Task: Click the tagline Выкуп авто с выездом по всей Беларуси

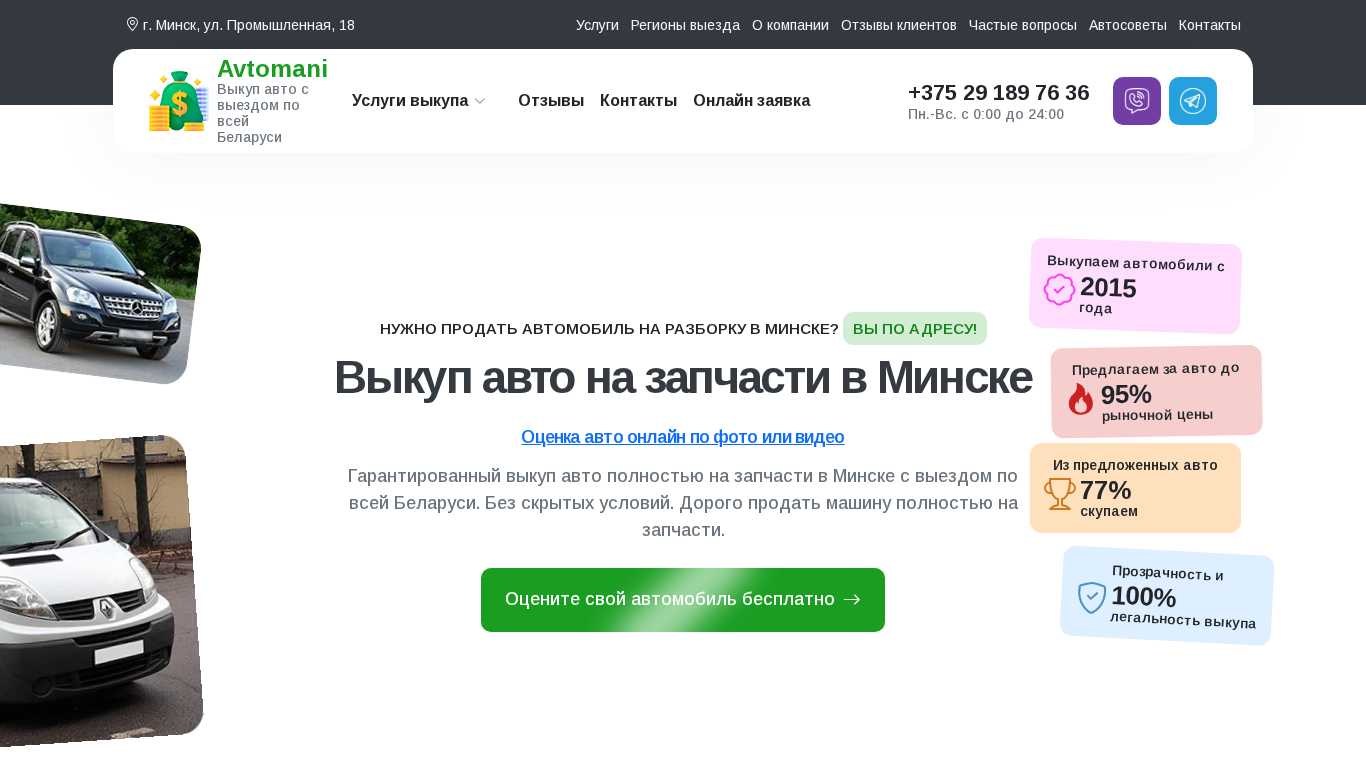Action: click(x=265, y=113)
